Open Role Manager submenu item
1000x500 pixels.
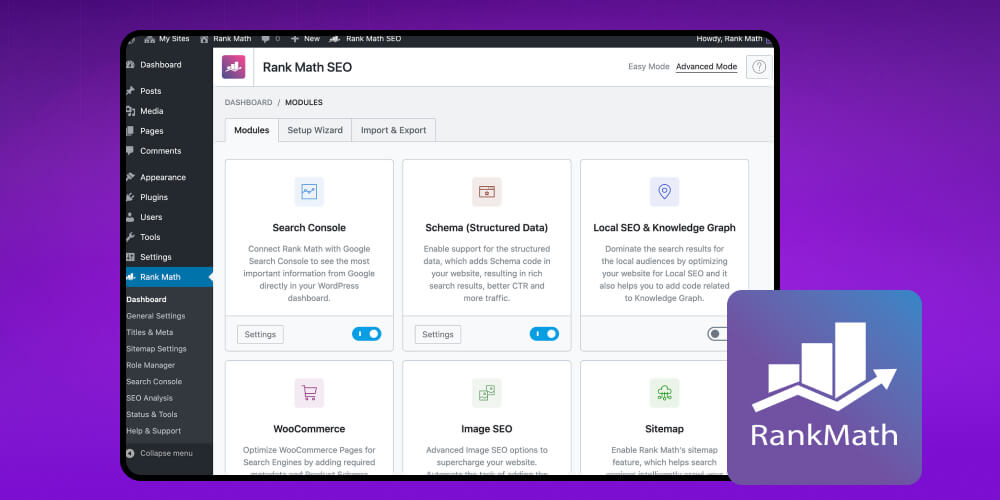click(x=151, y=365)
